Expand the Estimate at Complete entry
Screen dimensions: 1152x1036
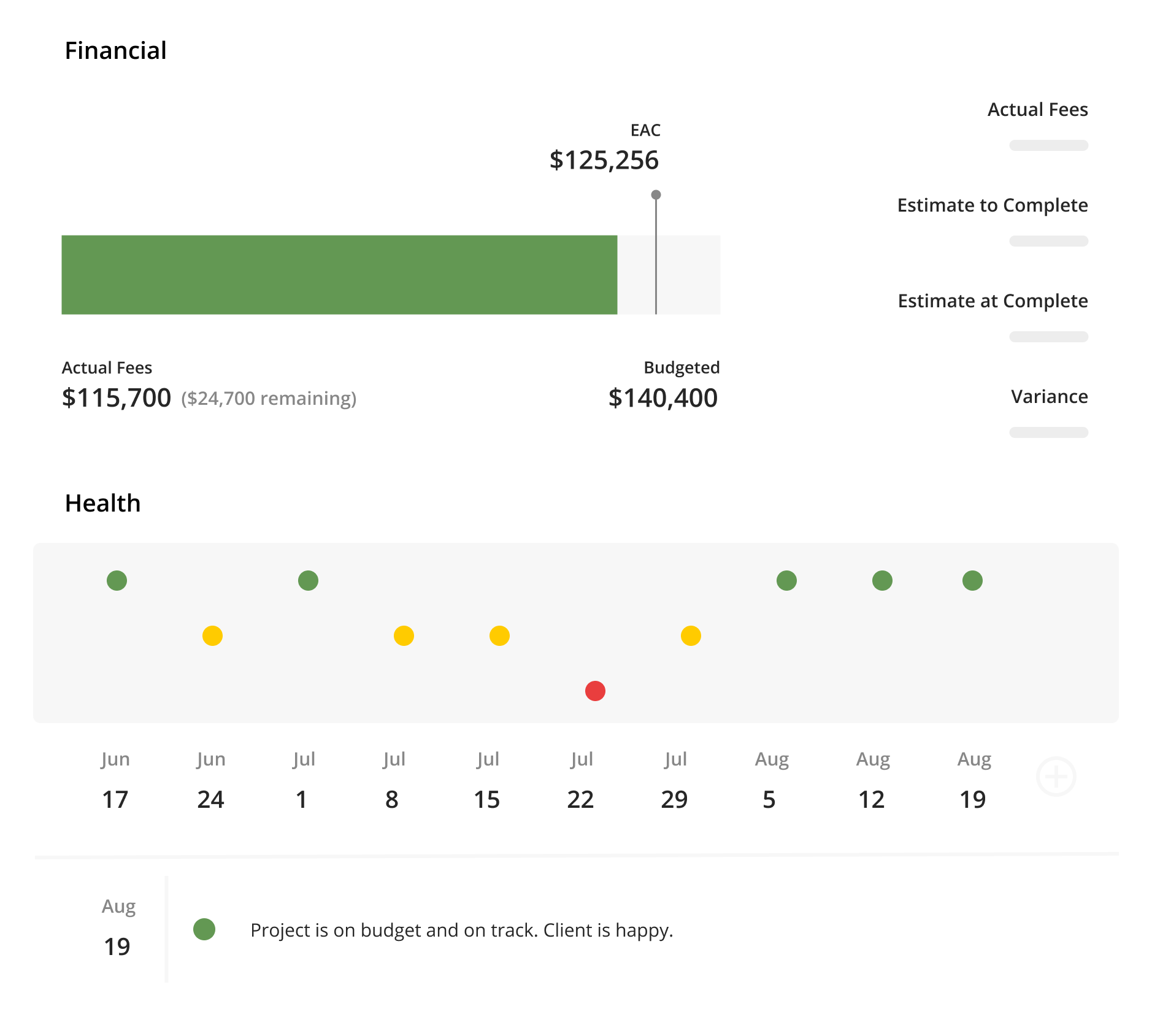(993, 301)
